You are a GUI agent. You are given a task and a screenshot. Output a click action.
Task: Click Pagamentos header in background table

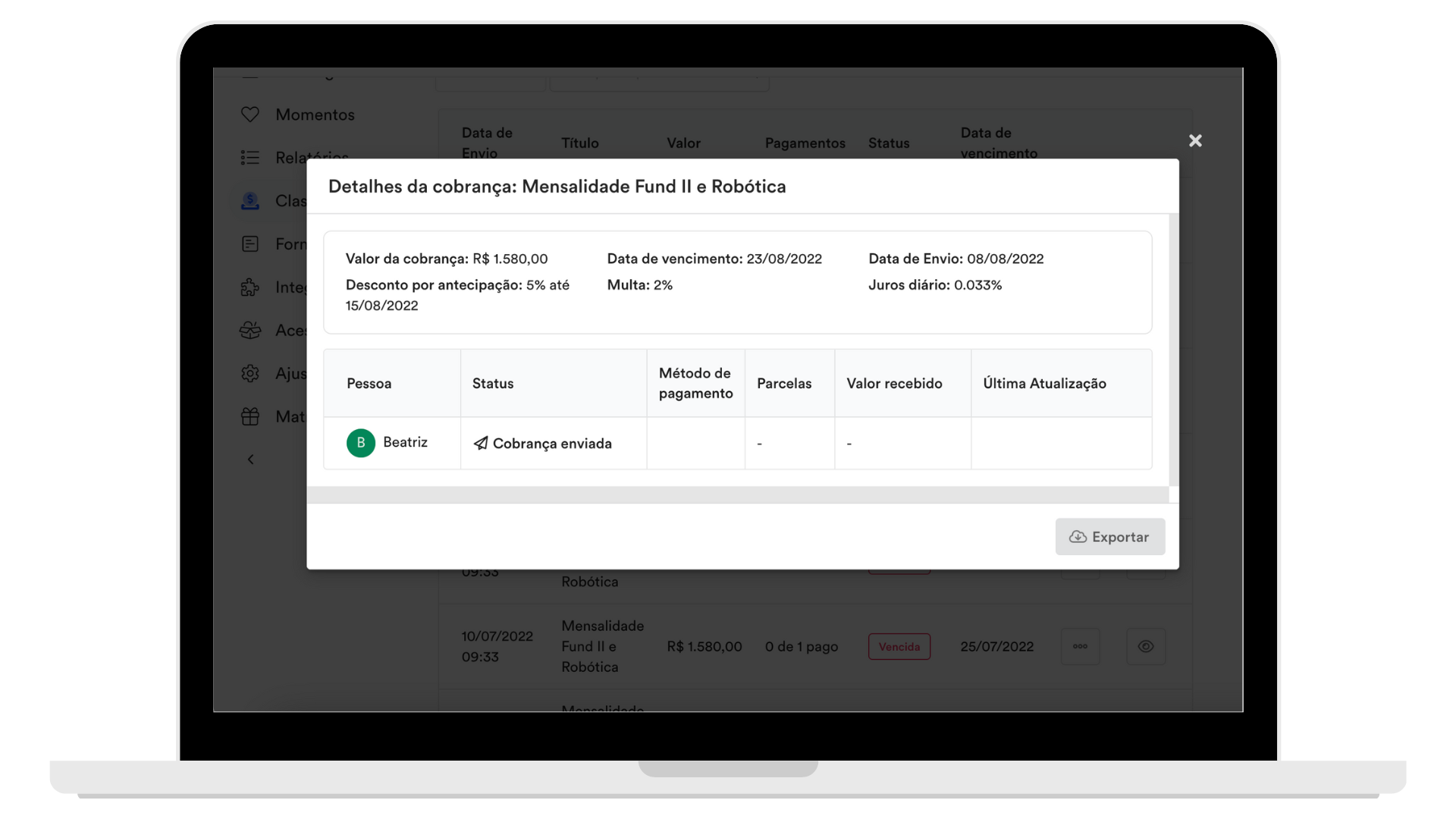[805, 143]
